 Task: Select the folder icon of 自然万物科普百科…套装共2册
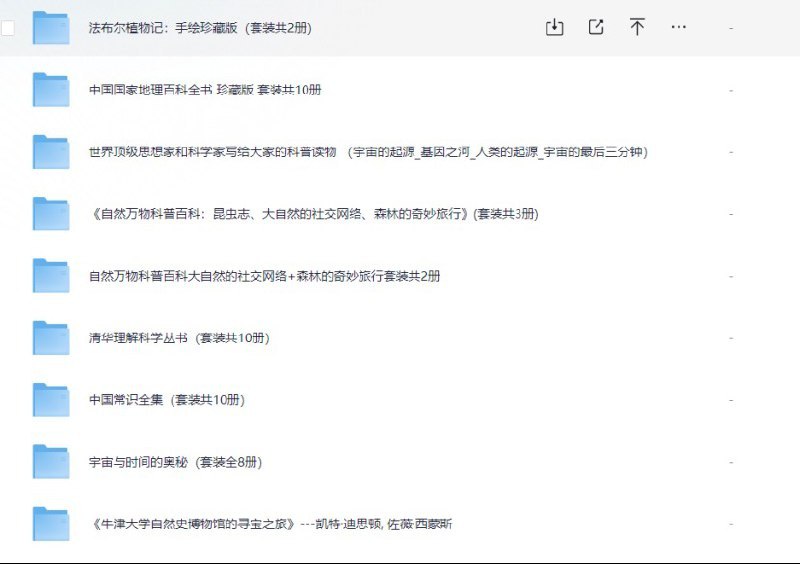[51, 276]
